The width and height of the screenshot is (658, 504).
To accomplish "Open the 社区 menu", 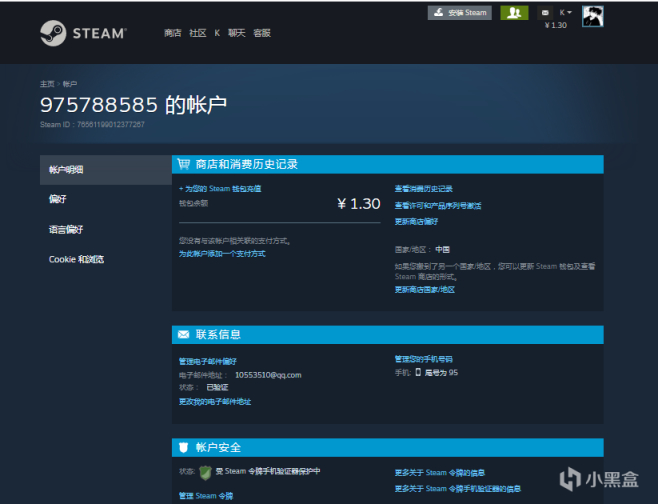I will [x=198, y=33].
